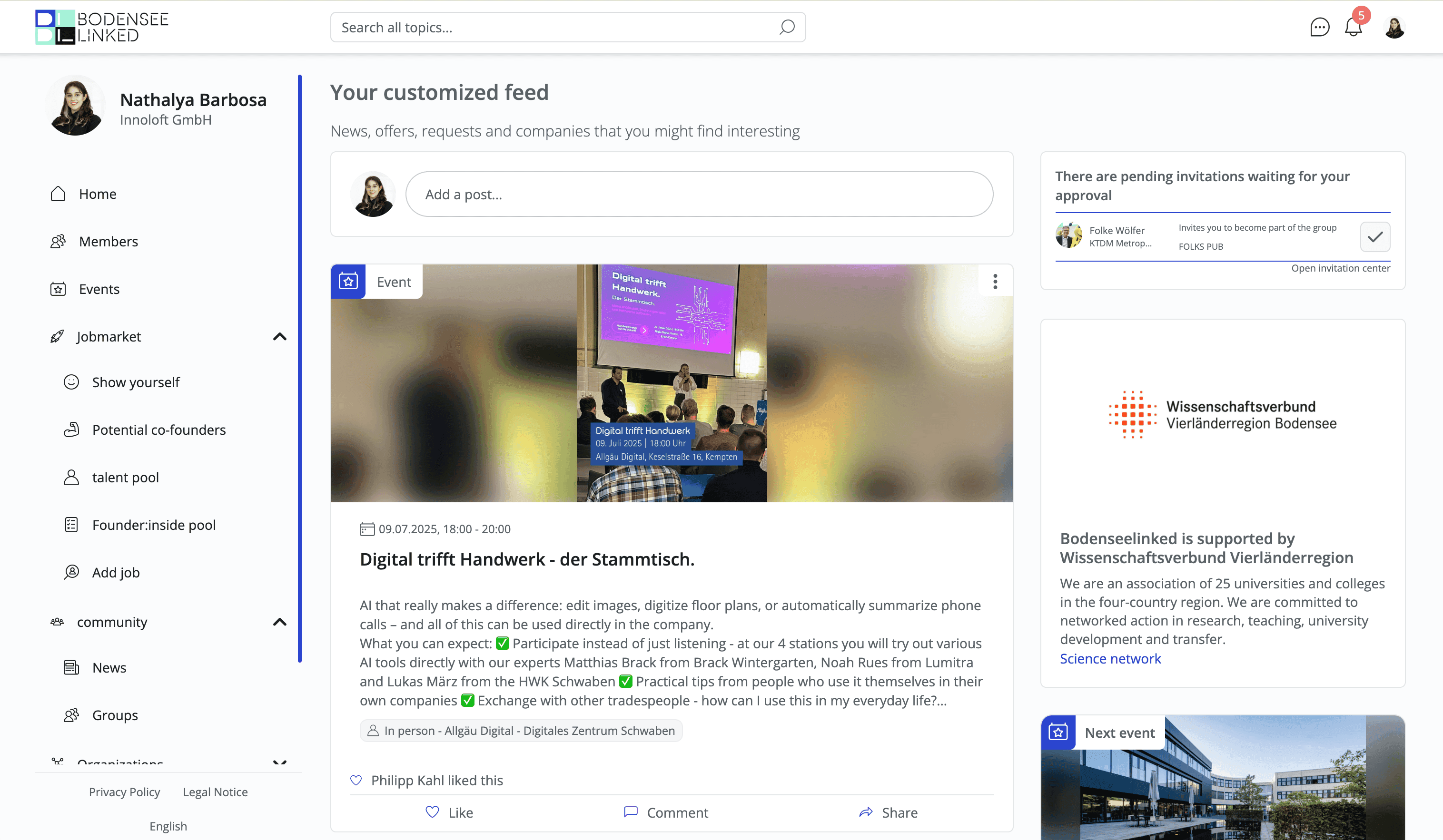Go to Members in the sidebar
The image size is (1443, 840).
pos(108,242)
